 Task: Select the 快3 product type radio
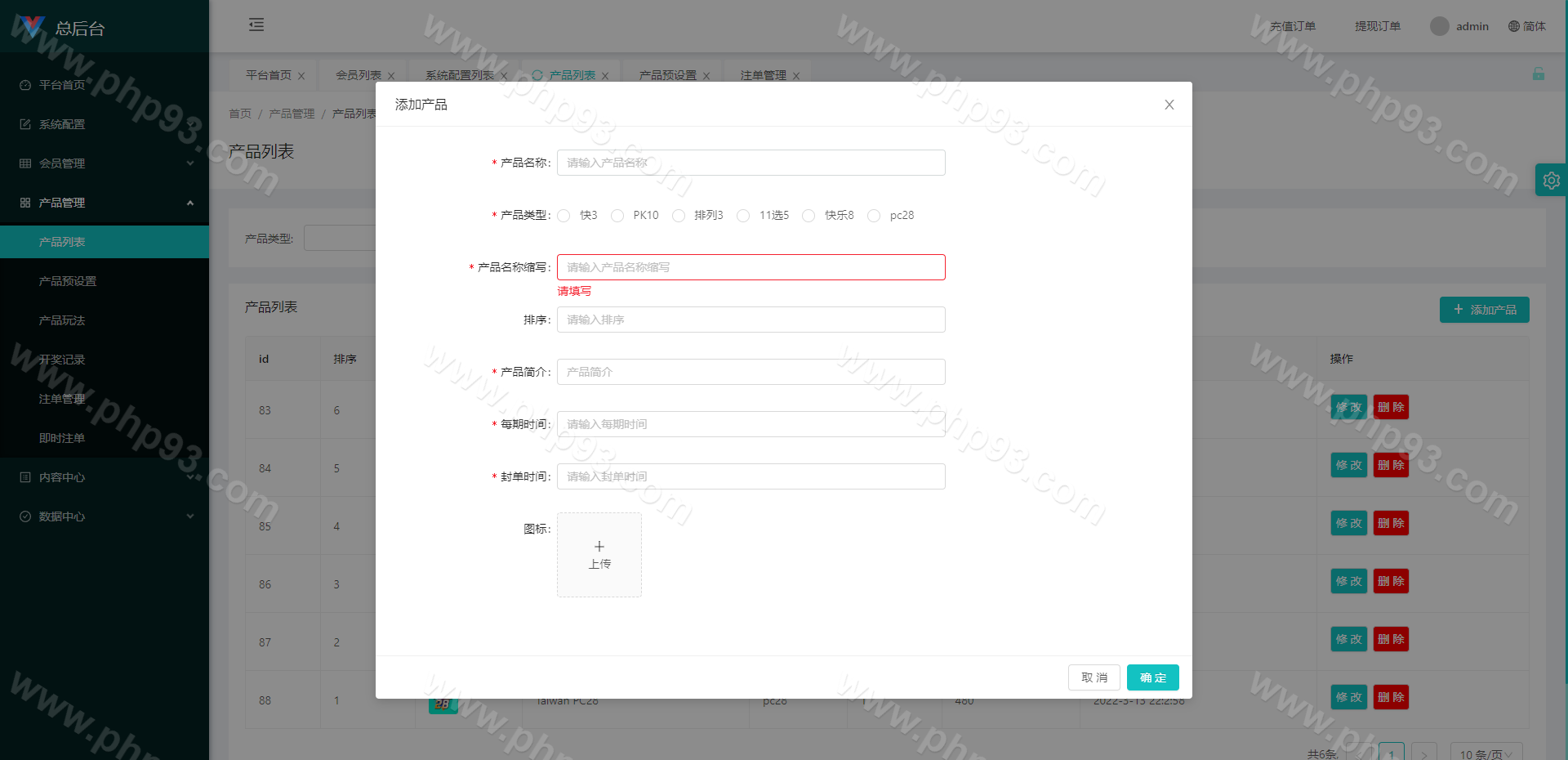(x=564, y=216)
